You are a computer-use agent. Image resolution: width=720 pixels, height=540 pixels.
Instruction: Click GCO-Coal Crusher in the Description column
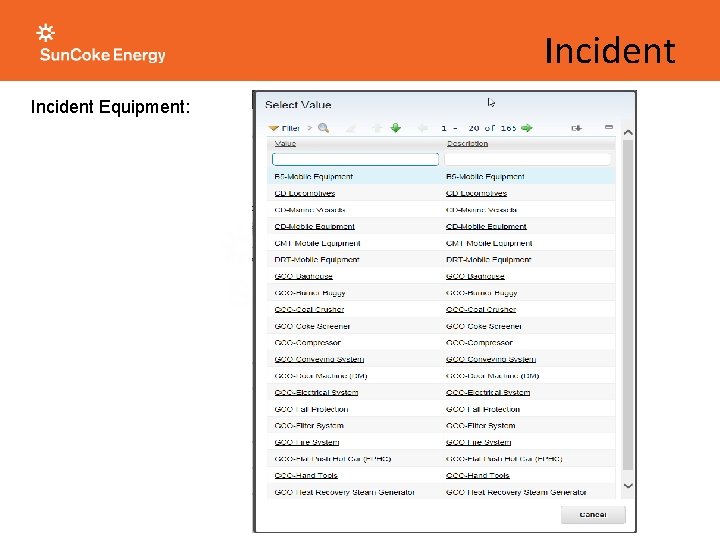pos(481,309)
